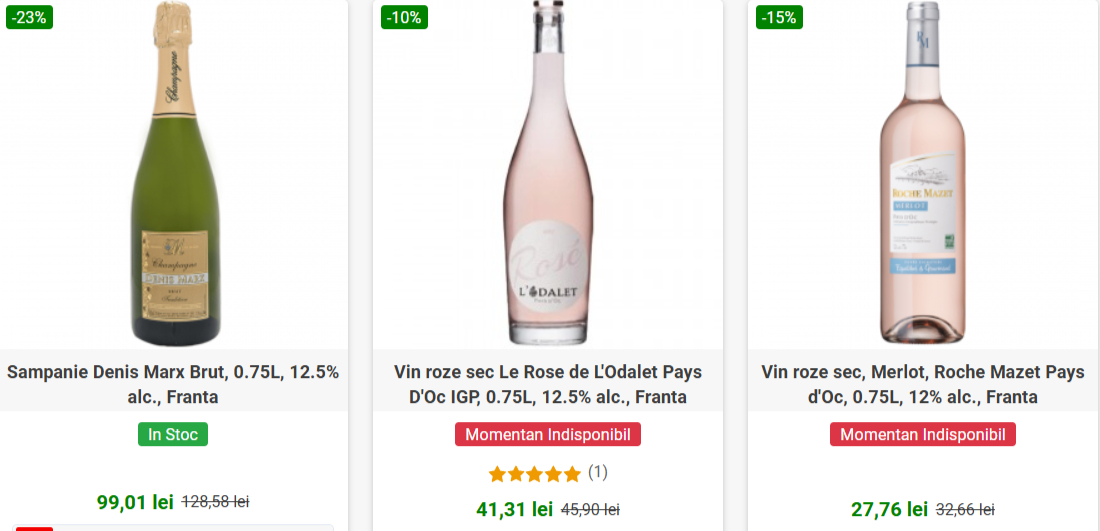
Task: Click the crossed-out 45,90 lei price
Action: (x=590, y=509)
